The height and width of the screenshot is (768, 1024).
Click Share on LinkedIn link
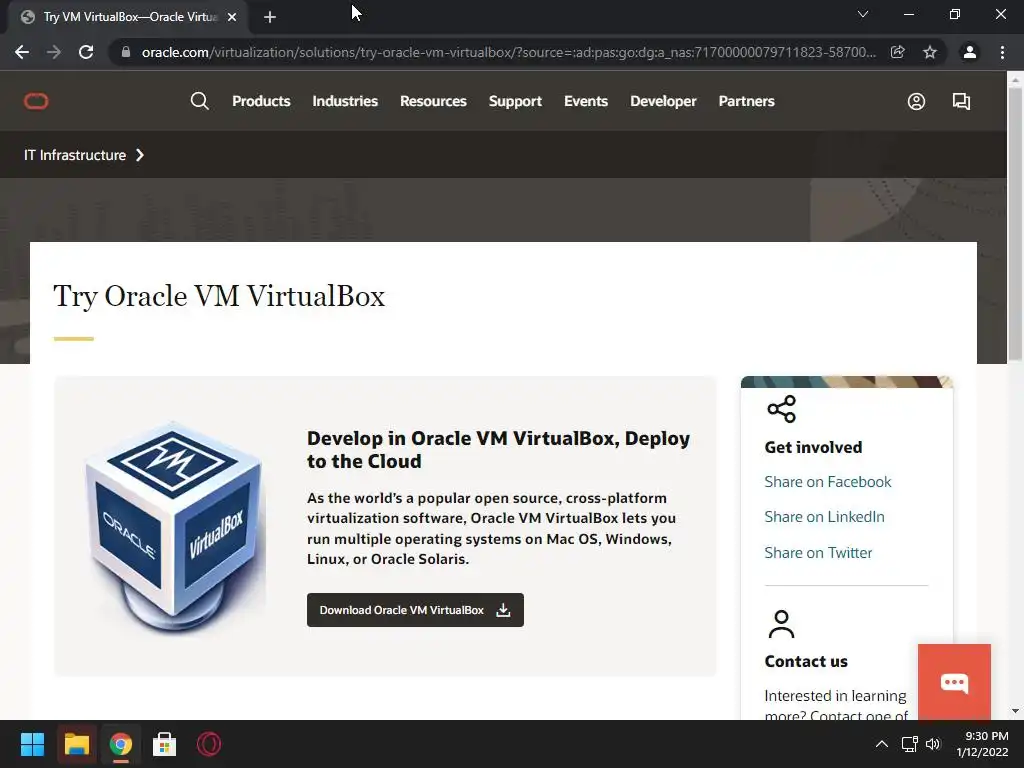[x=824, y=517]
